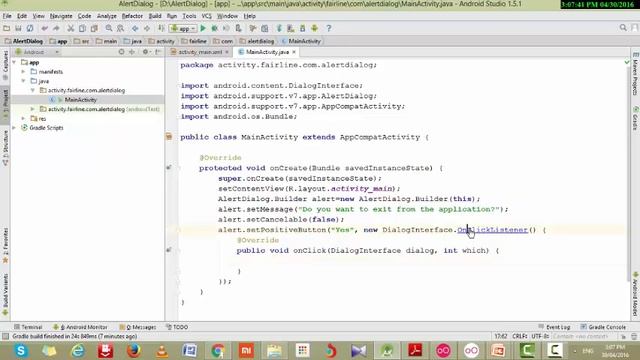Click the Collapse All icon in project panel
640x360 pixels.
coord(132,52)
